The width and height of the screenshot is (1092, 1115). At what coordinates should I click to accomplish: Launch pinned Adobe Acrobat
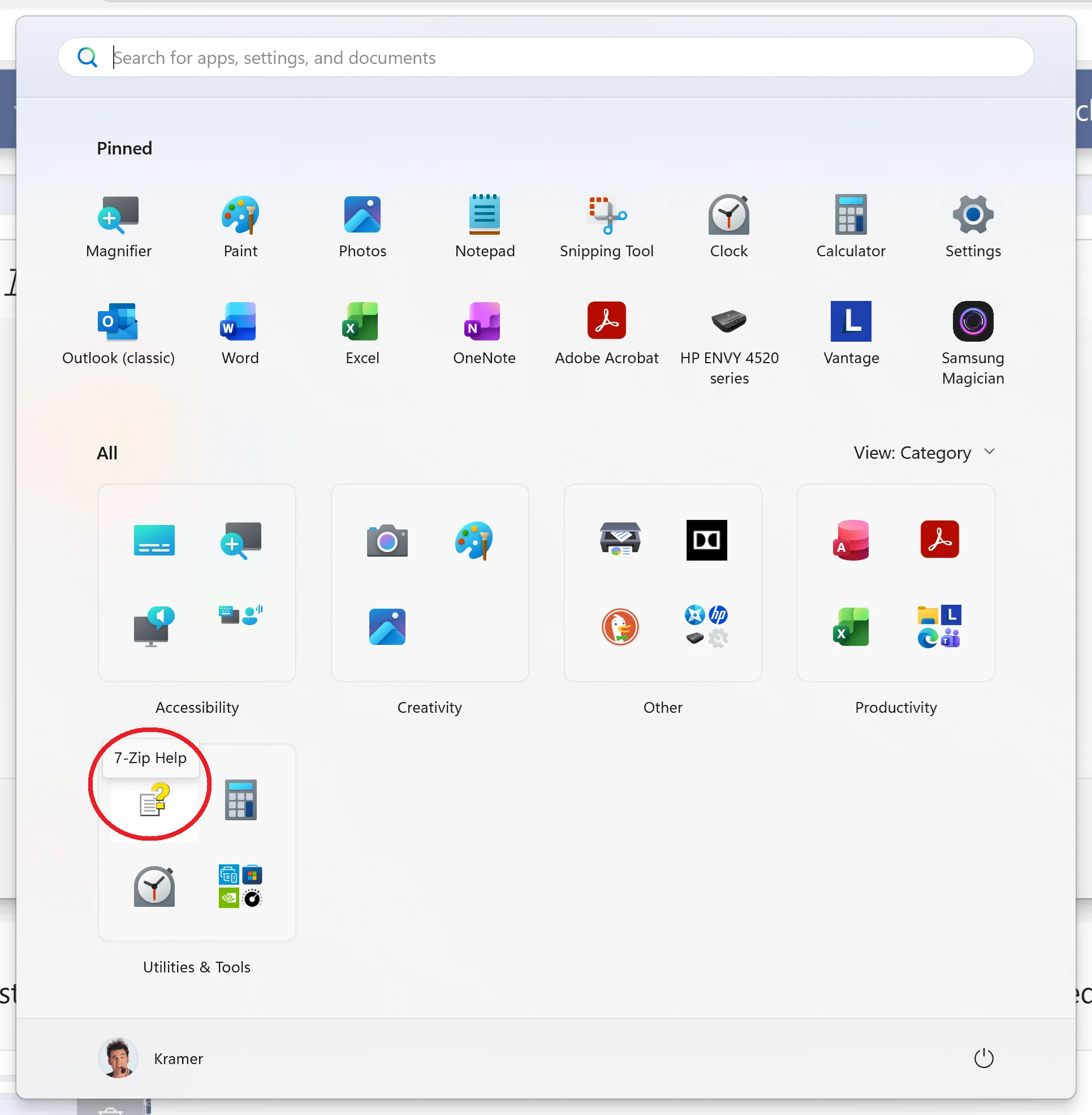tap(607, 334)
